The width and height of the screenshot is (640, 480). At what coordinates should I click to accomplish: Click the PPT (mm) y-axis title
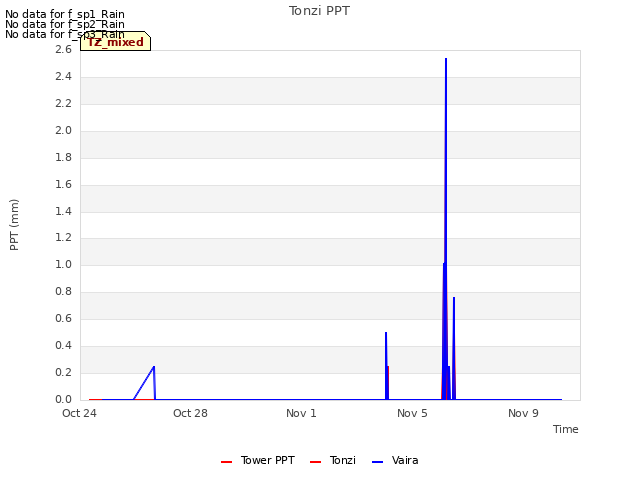click(x=14, y=225)
